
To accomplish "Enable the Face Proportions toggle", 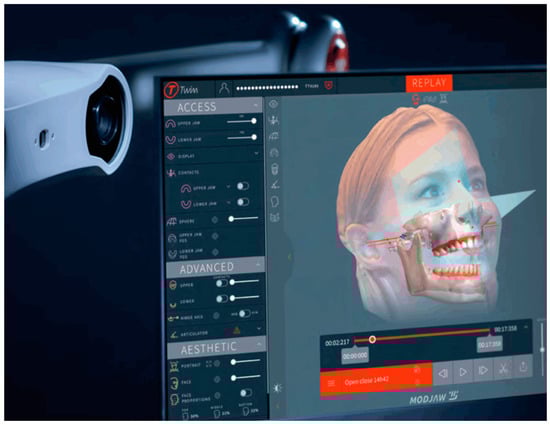I will (x=246, y=393).
